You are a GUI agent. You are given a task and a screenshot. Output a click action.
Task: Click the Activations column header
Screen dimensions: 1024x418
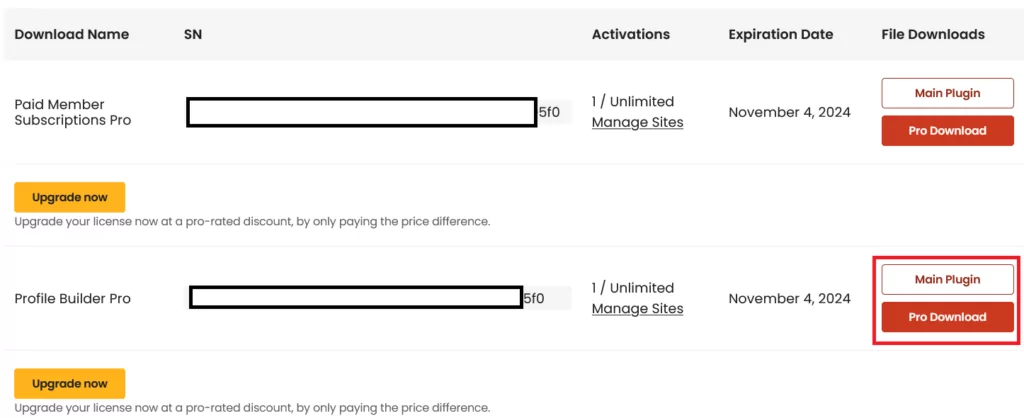[x=631, y=35]
